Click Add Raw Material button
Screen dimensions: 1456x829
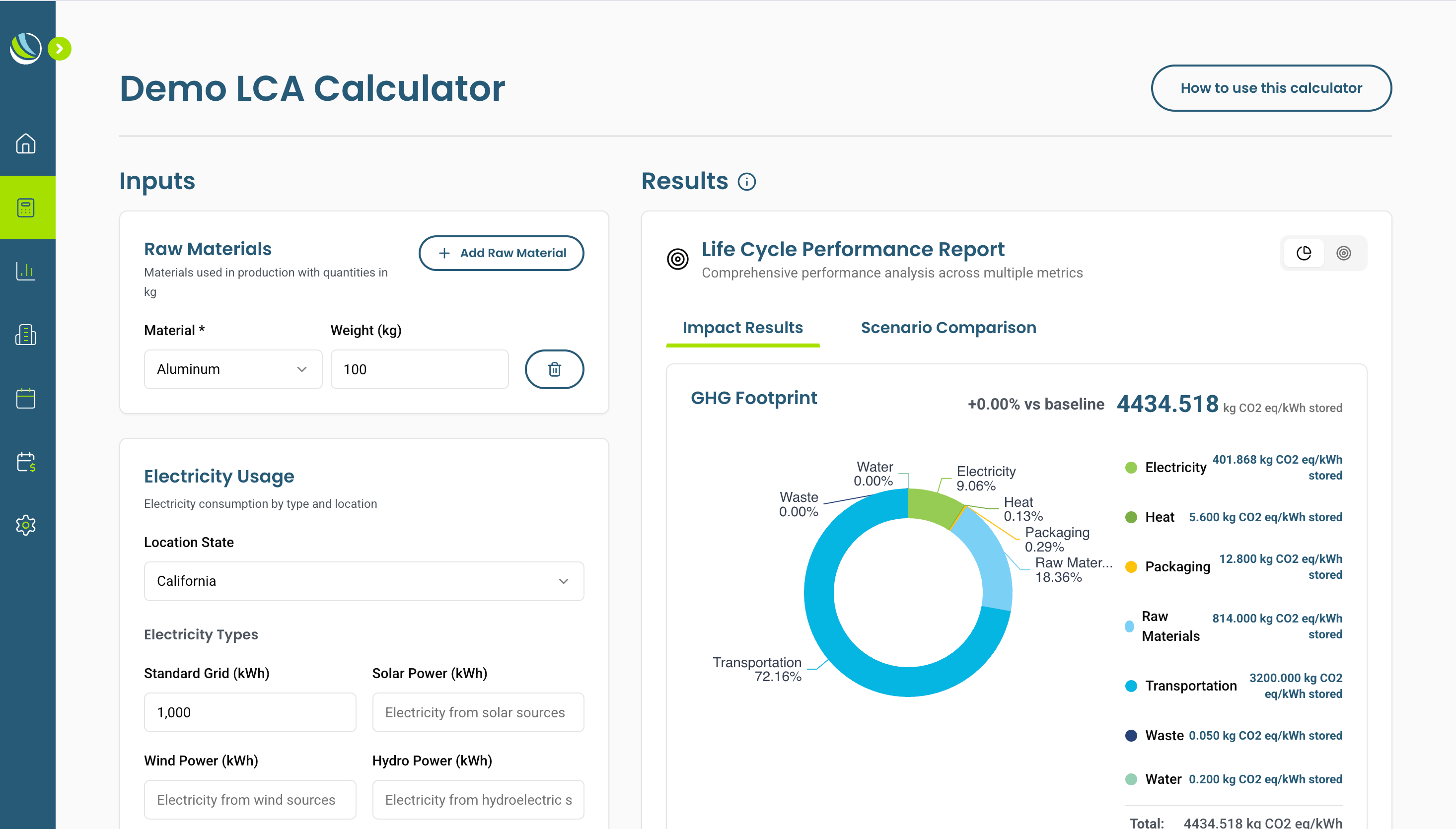coord(501,253)
